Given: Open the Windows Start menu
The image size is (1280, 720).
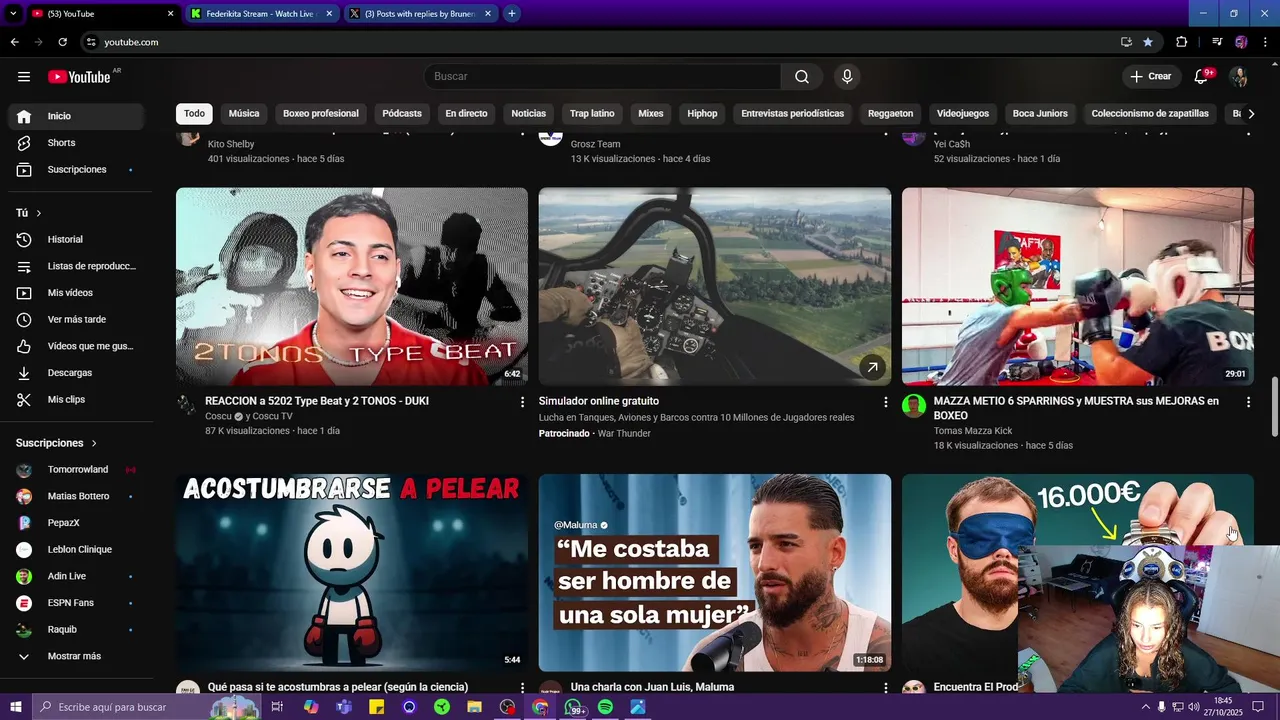Looking at the screenshot, I should pyautogui.click(x=16, y=707).
